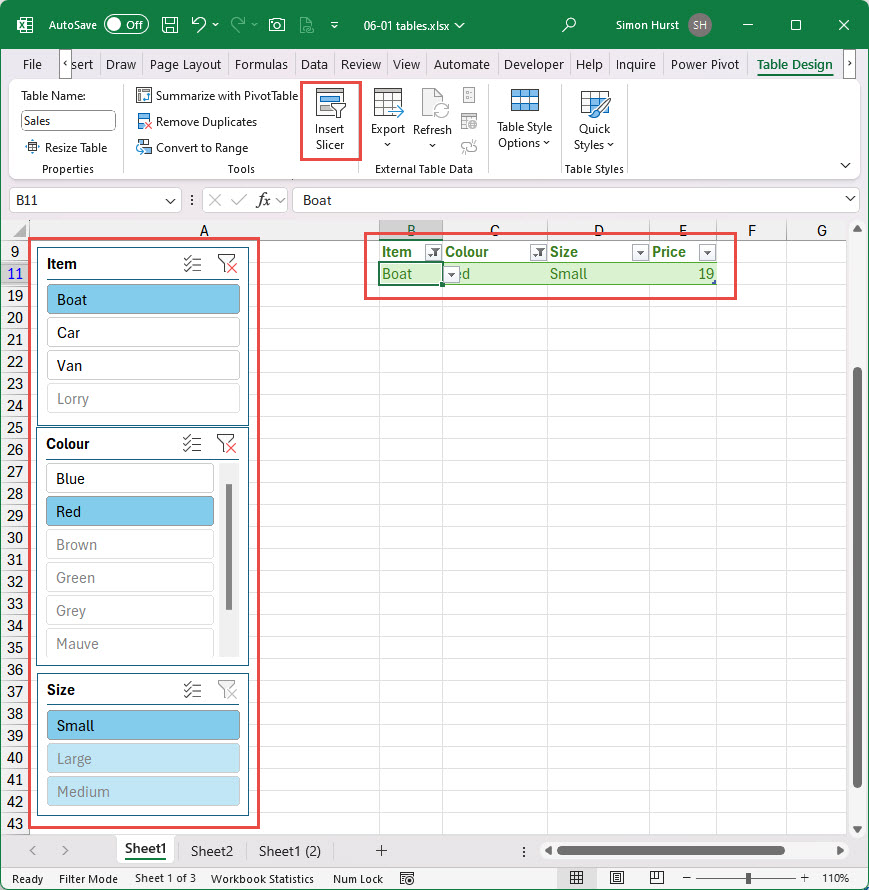Open the filter dropdown on the Price column
The width and height of the screenshot is (869, 890).
(x=707, y=252)
